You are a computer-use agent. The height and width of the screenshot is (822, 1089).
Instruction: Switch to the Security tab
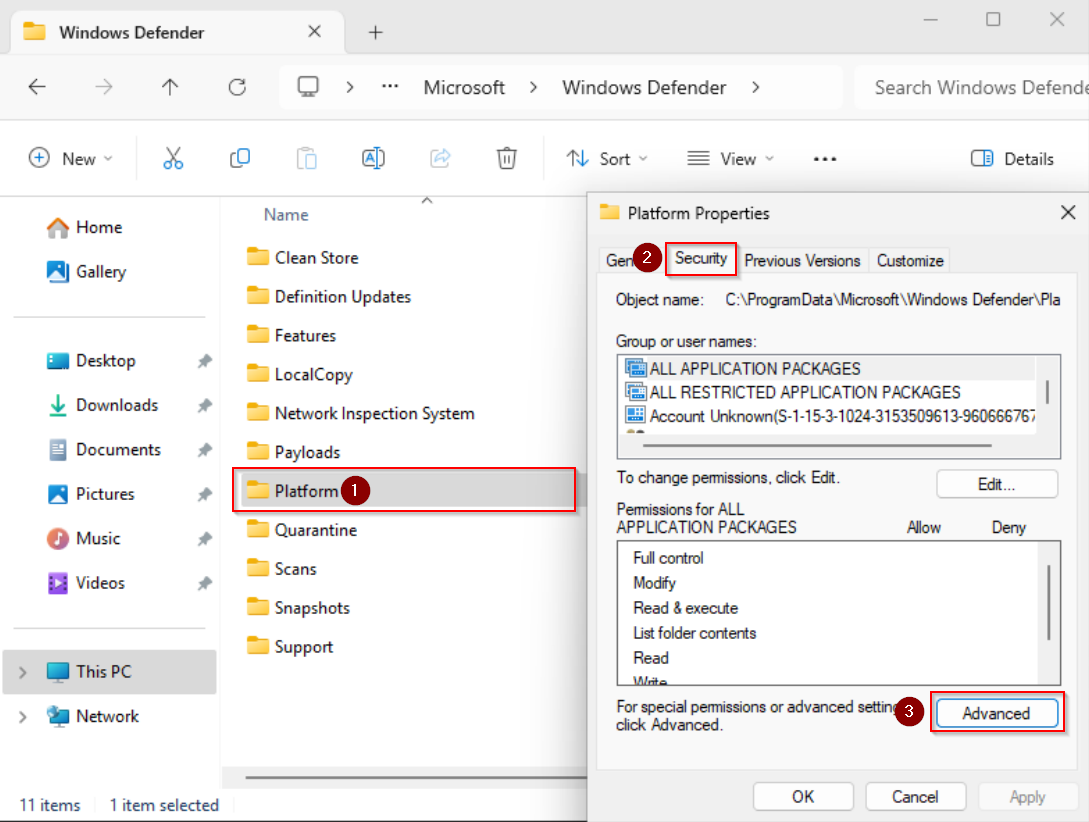point(701,258)
